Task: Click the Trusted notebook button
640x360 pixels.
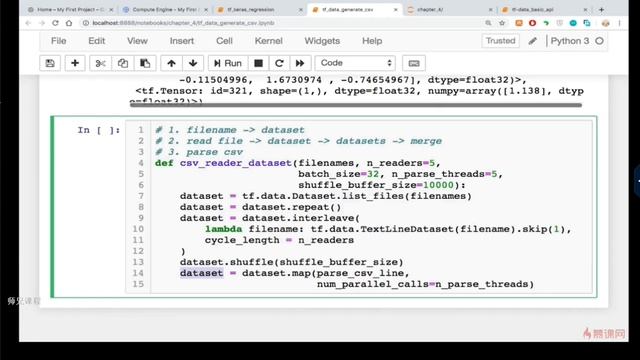Action: coord(500,41)
